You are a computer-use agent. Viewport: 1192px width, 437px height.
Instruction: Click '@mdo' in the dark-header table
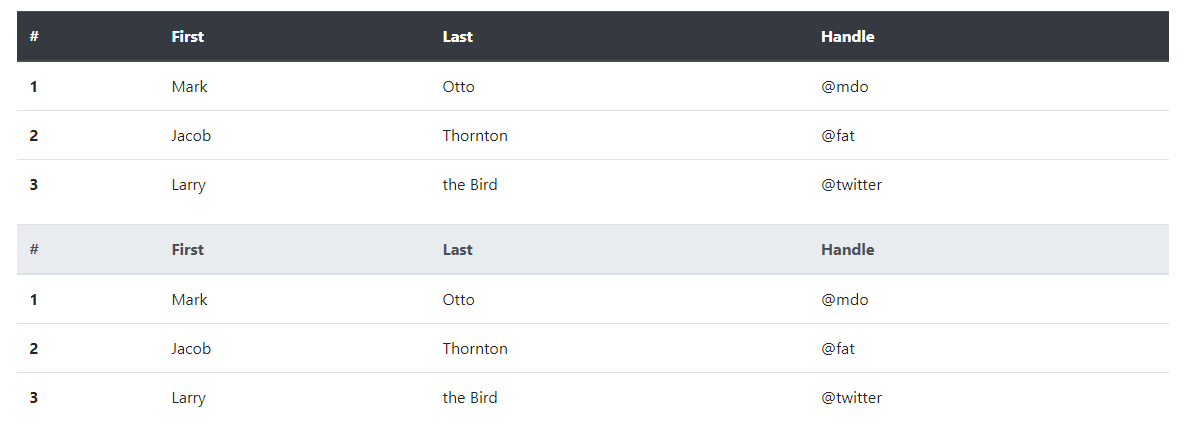(844, 87)
